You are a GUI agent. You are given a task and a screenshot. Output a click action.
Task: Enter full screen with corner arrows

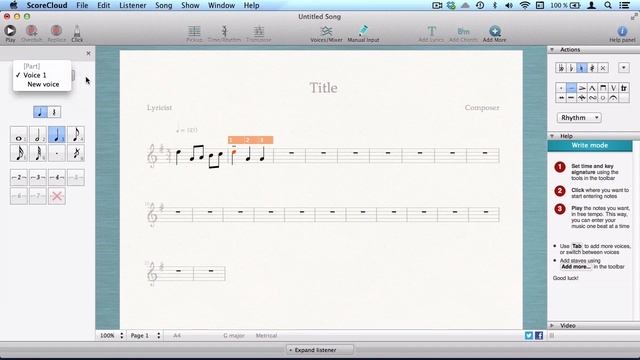[634, 16]
